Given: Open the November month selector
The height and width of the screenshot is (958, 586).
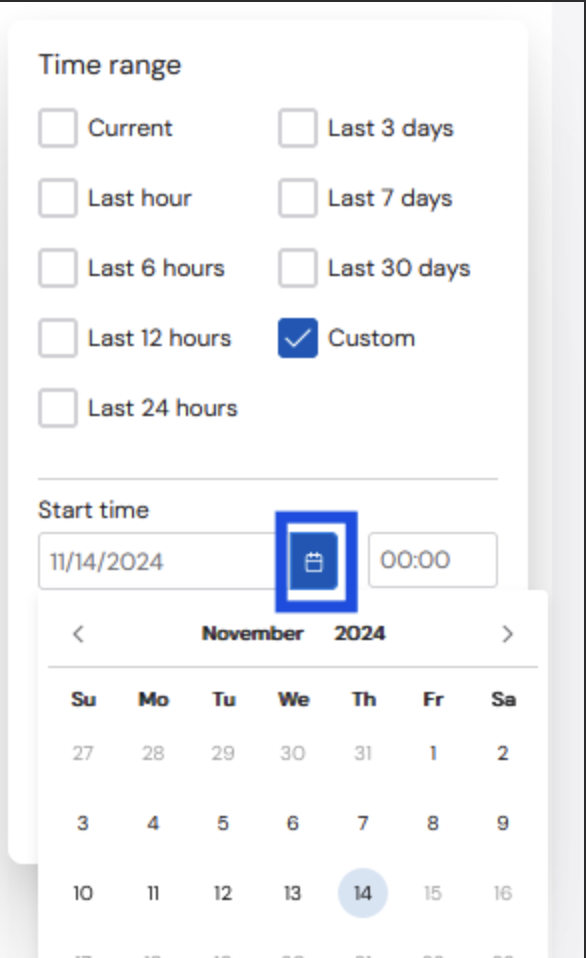Looking at the screenshot, I should point(252,634).
